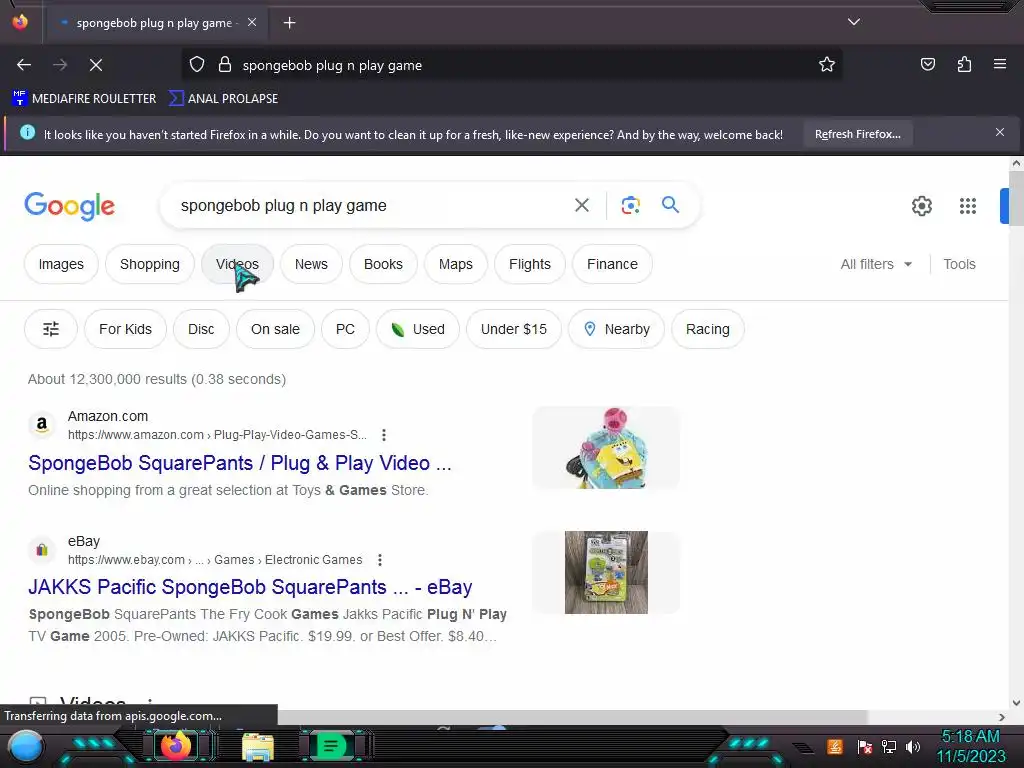This screenshot has height=768, width=1024.
Task: Open tracking protection shield icon
Action: coord(197,65)
